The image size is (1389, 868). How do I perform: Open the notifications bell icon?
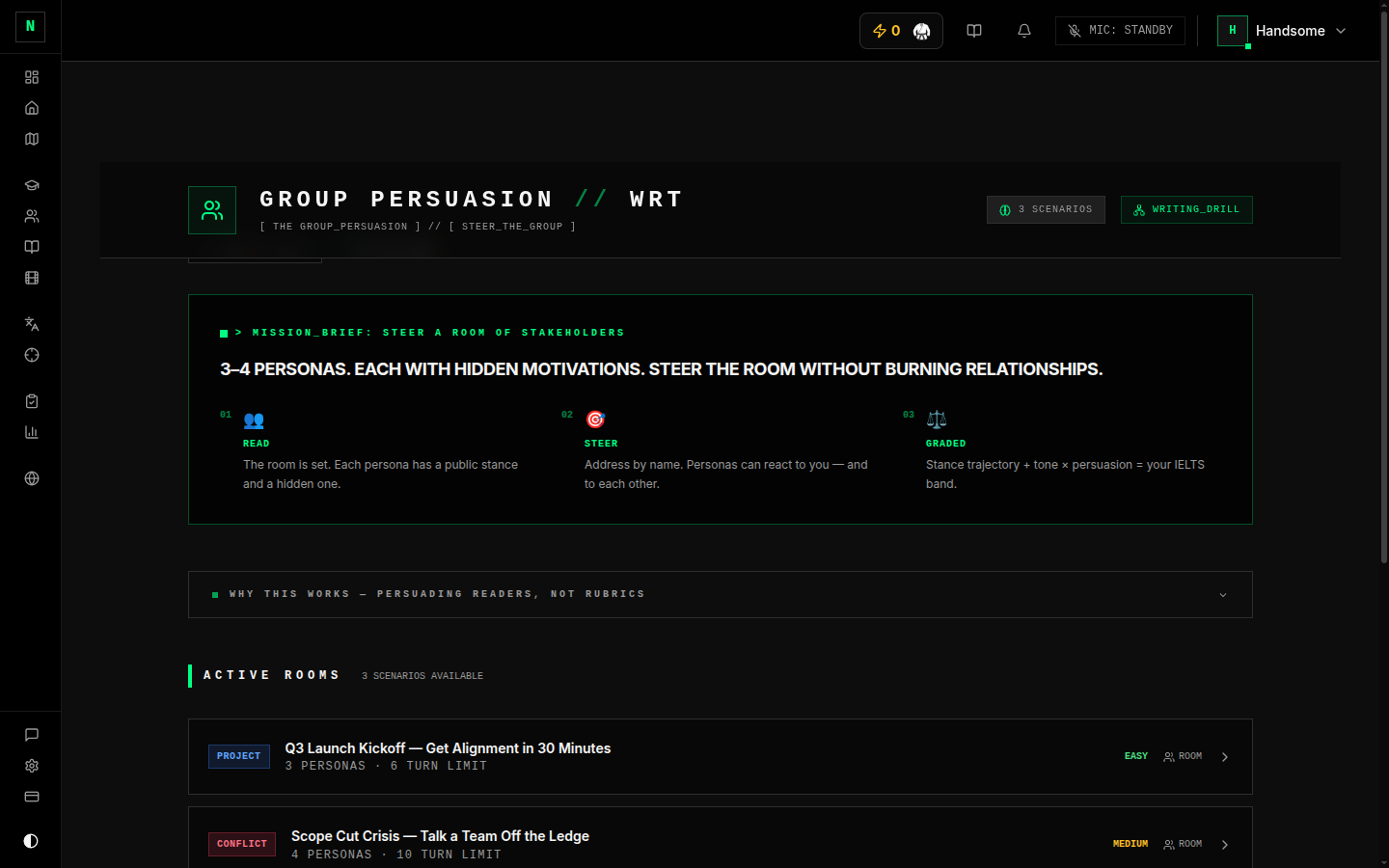coord(1024,31)
